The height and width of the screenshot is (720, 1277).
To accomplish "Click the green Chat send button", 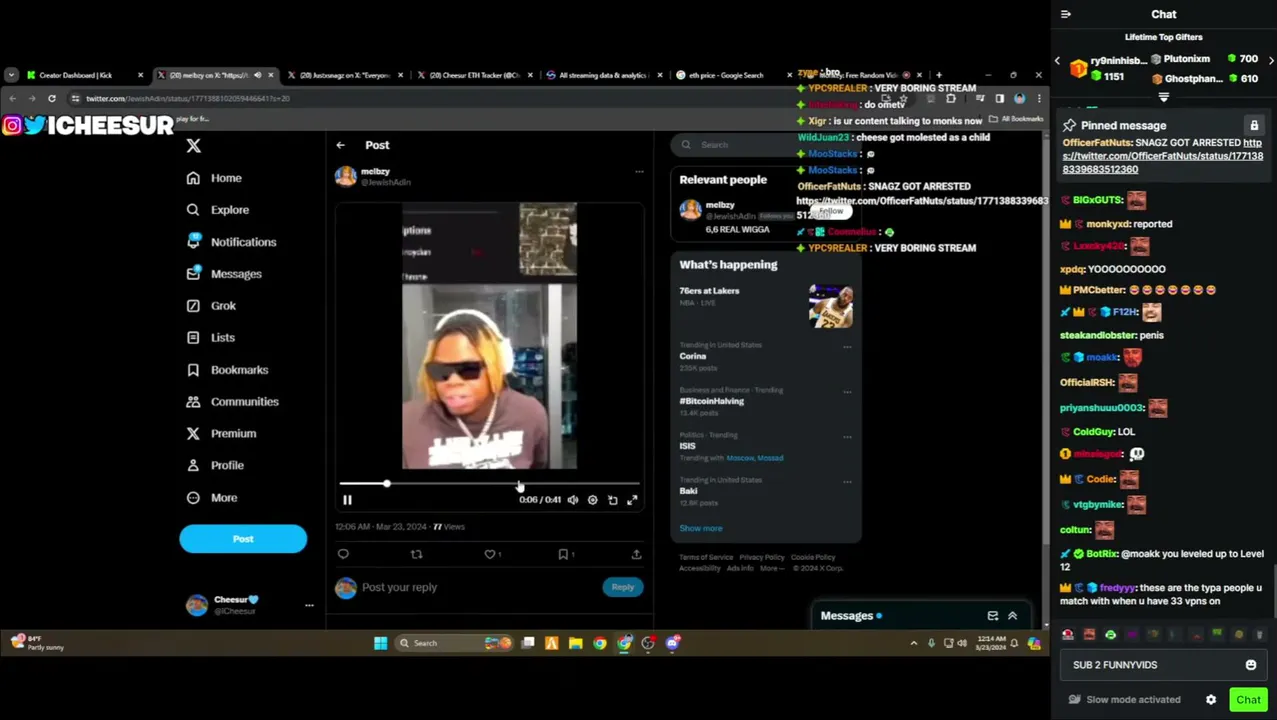I will [1248, 700].
